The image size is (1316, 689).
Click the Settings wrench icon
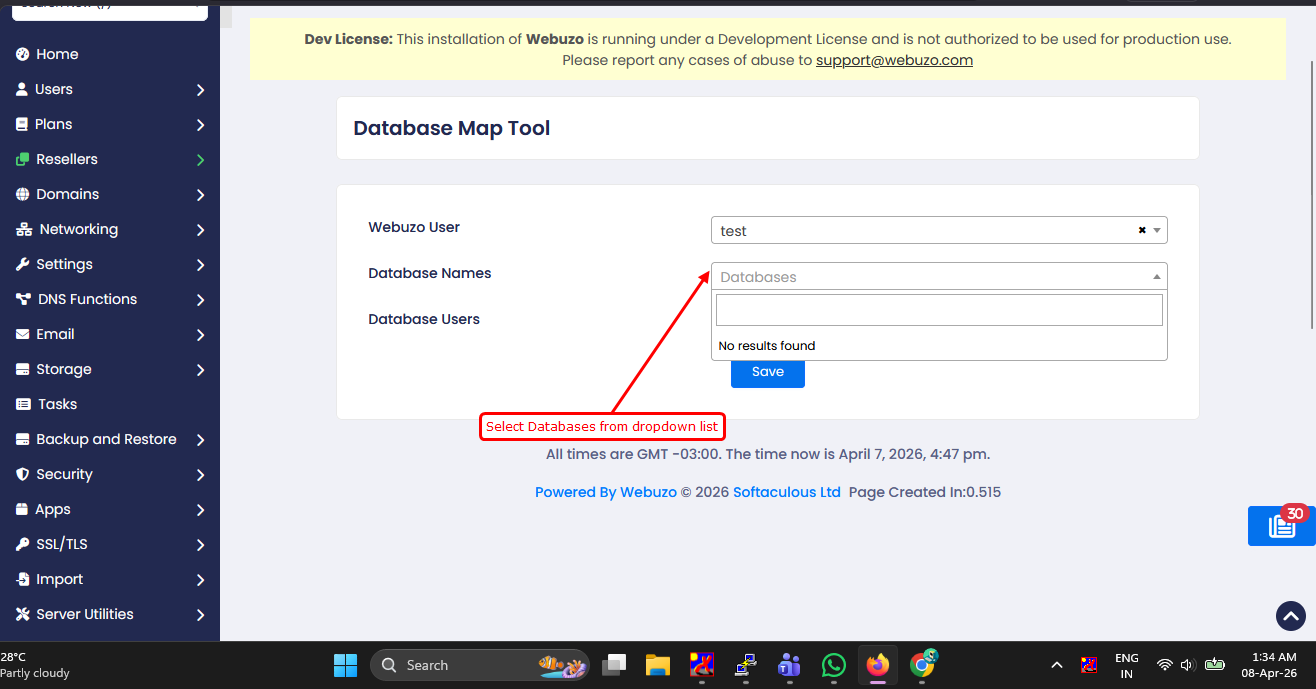tap(23, 264)
